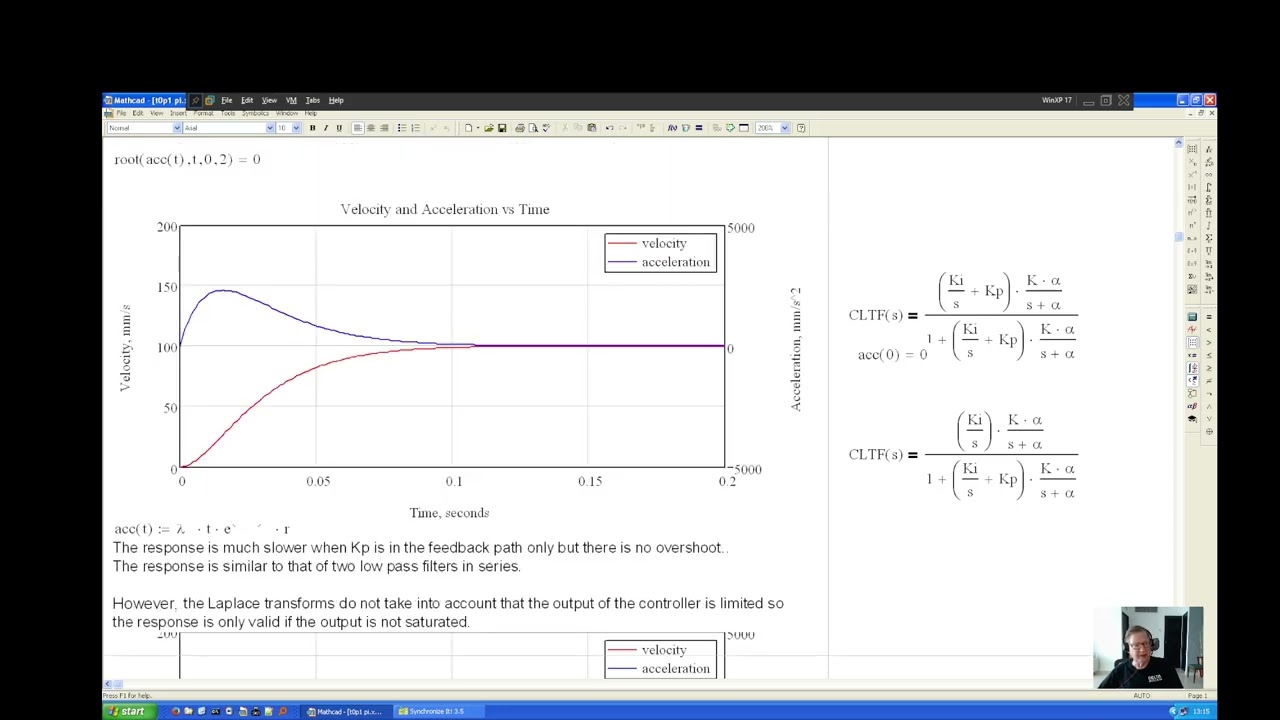Insert a derivative operator from Calculus palette
1280x720 pixels.
coord(1209,148)
